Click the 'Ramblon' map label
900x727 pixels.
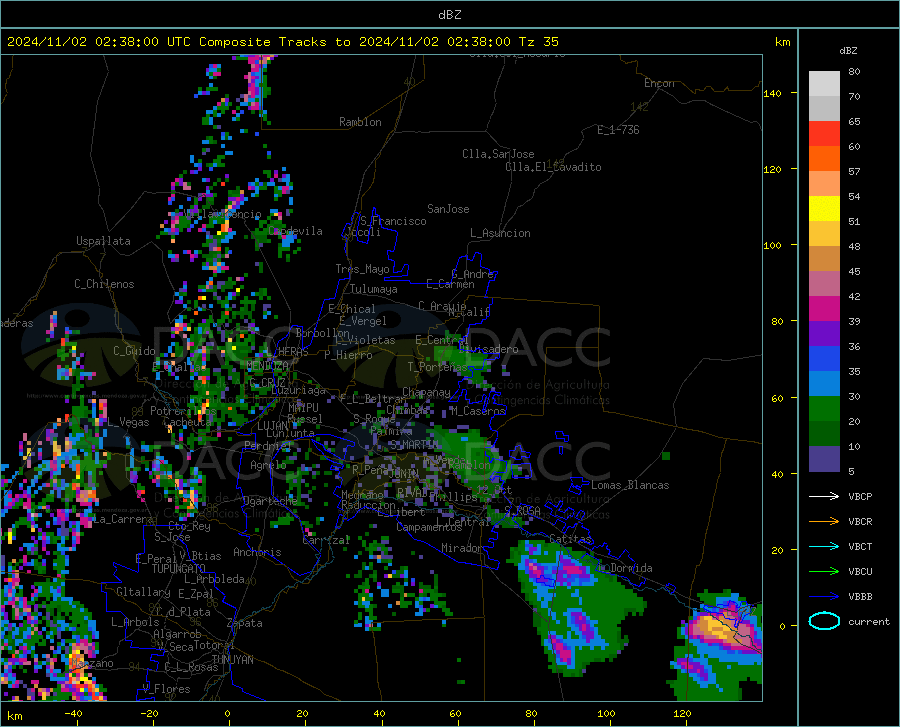(360, 122)
